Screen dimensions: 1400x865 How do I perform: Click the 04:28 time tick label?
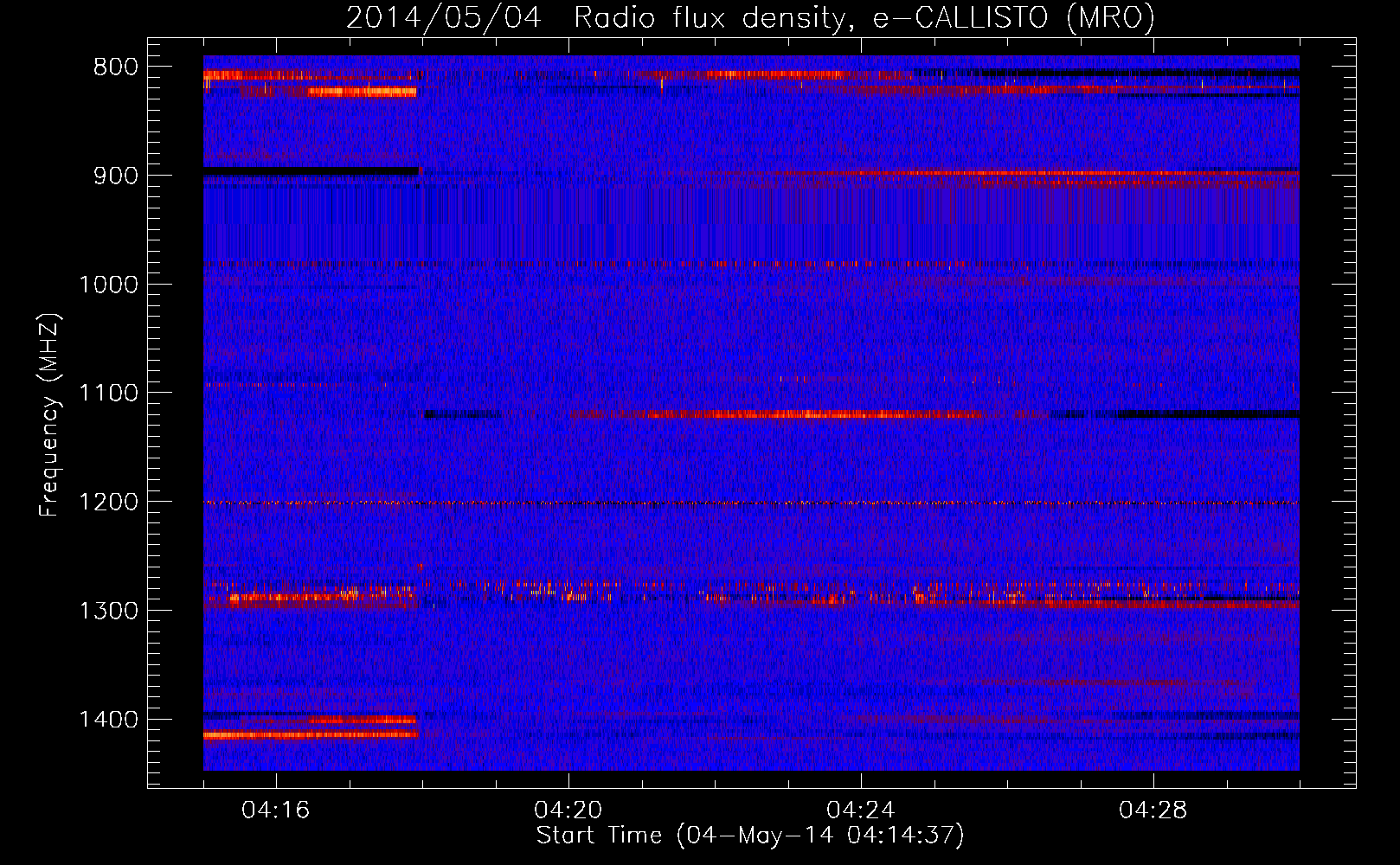click(1153, 811)
